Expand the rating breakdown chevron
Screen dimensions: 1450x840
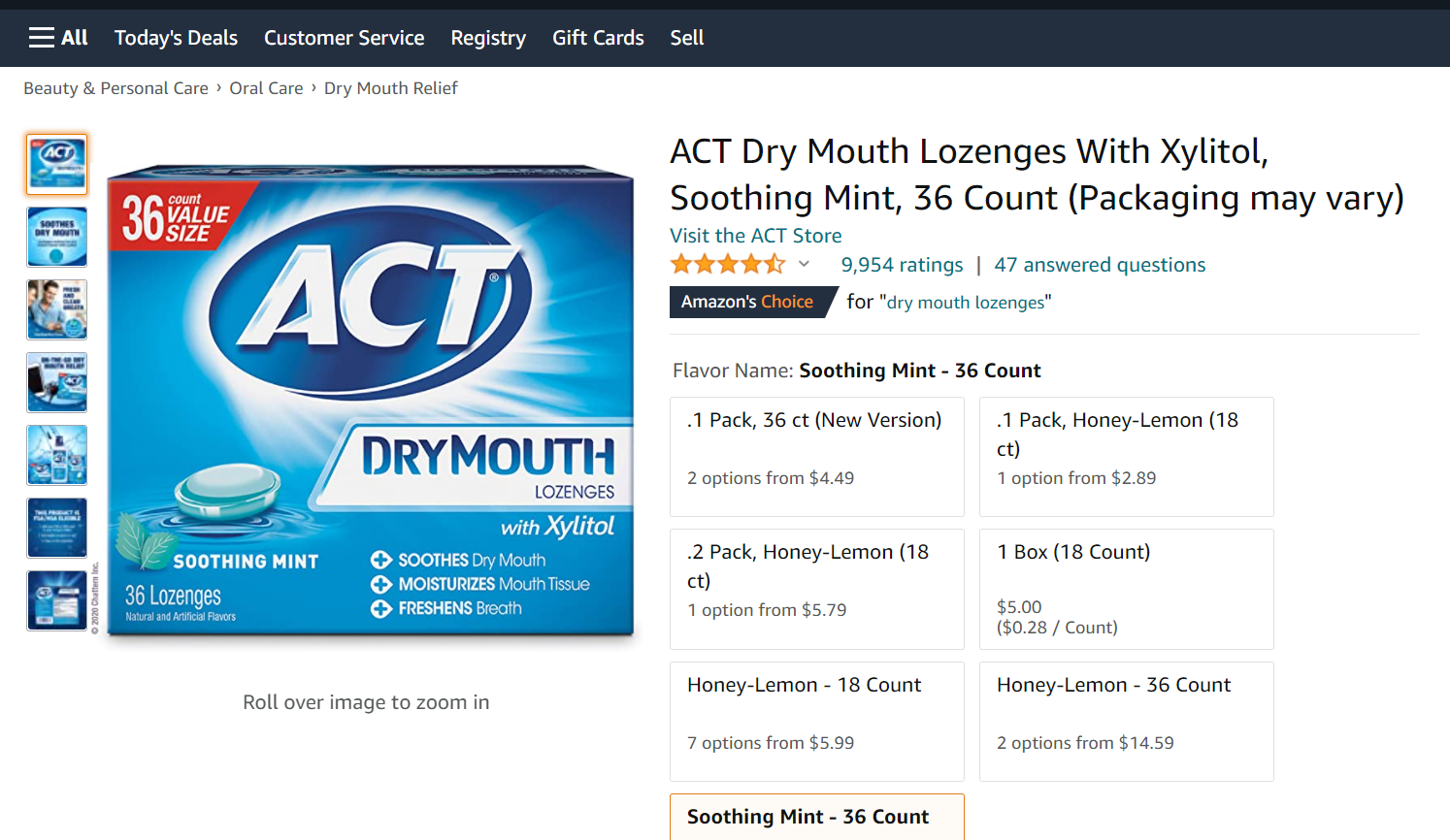tap(804, 264)
